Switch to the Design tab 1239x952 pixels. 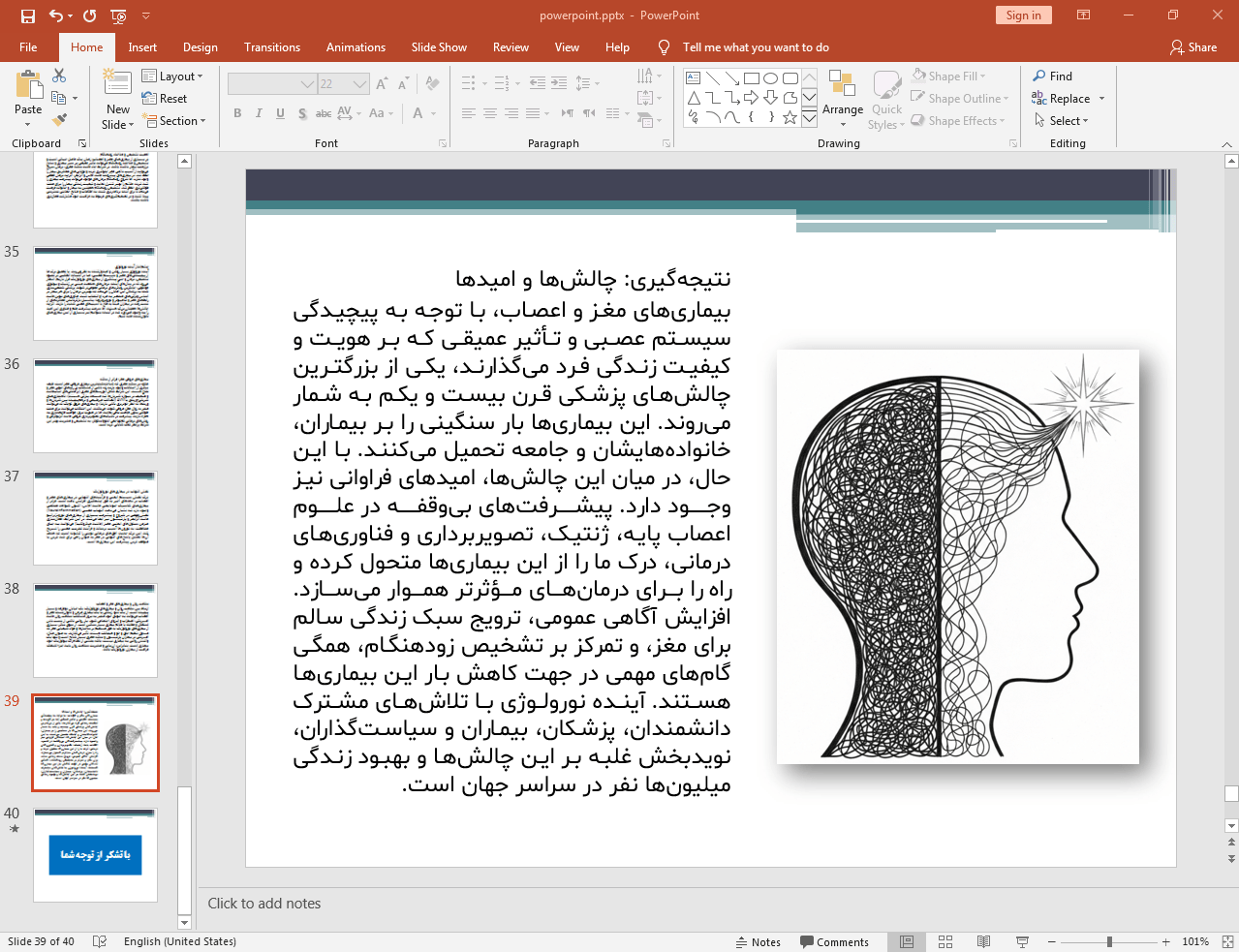tap(200, 47)
